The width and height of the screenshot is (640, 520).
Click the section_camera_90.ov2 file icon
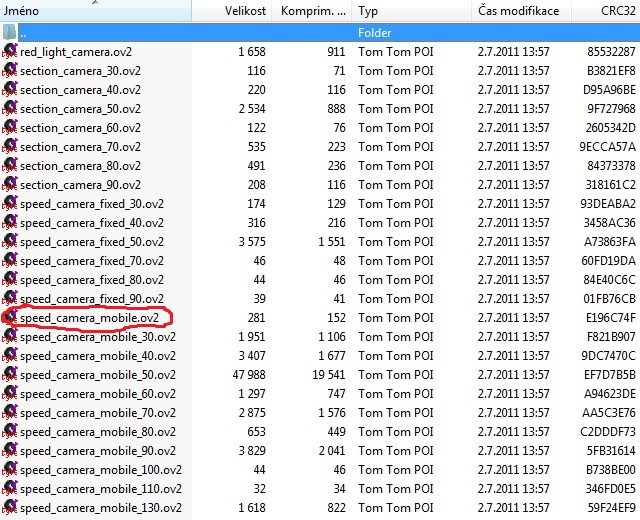coord(10,184)
